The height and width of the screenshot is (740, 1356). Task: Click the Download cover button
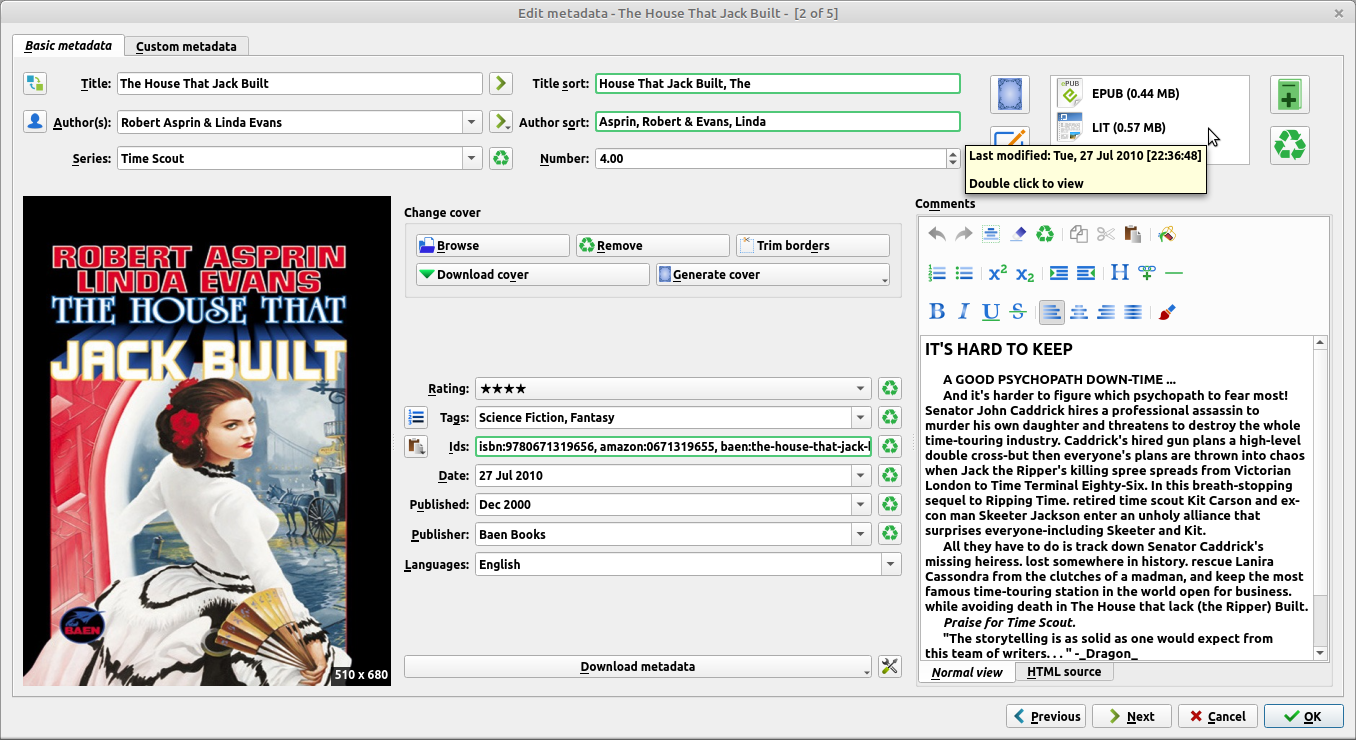pyautogui.click(x=533, y=274)
